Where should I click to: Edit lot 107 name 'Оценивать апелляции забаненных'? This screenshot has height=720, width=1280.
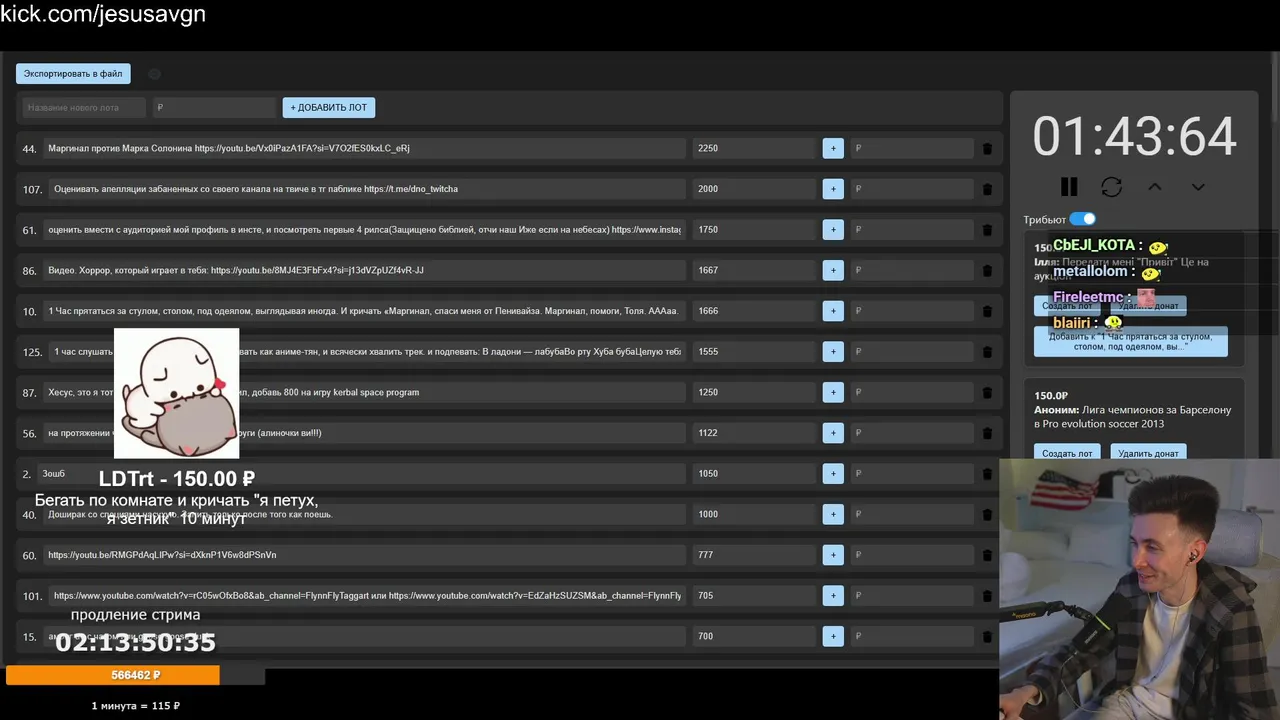[x=367, y=189]
